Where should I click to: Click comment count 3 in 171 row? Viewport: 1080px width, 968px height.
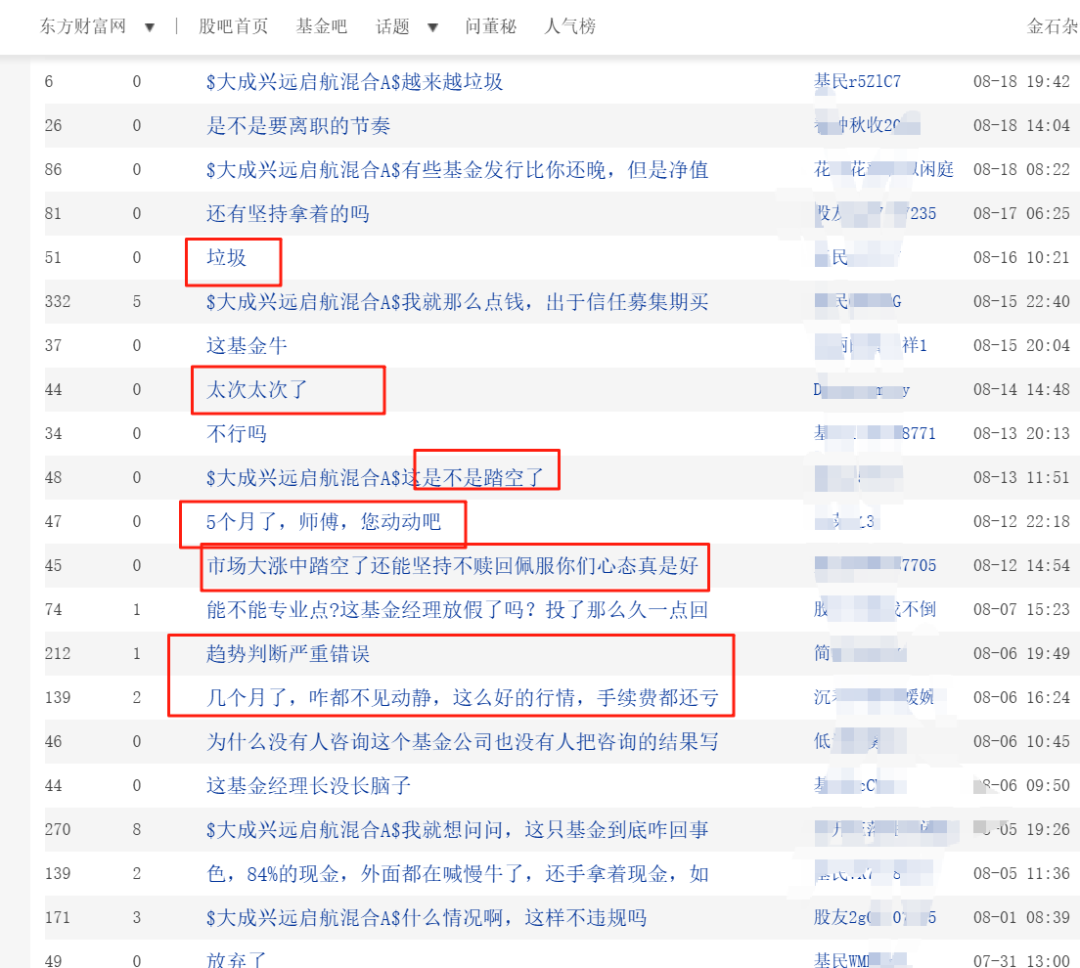(x=137, y=918)
